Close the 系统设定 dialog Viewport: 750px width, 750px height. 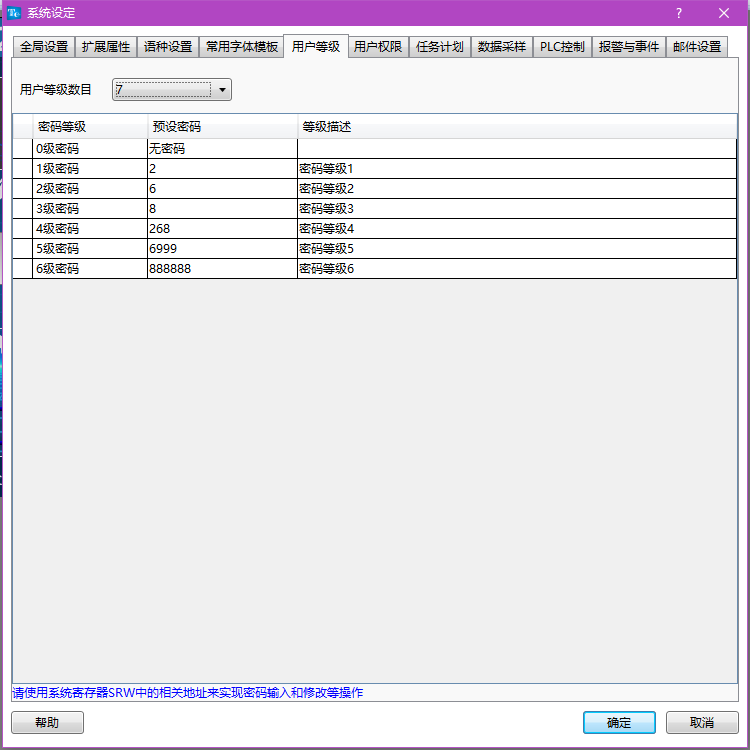[724, 13]
